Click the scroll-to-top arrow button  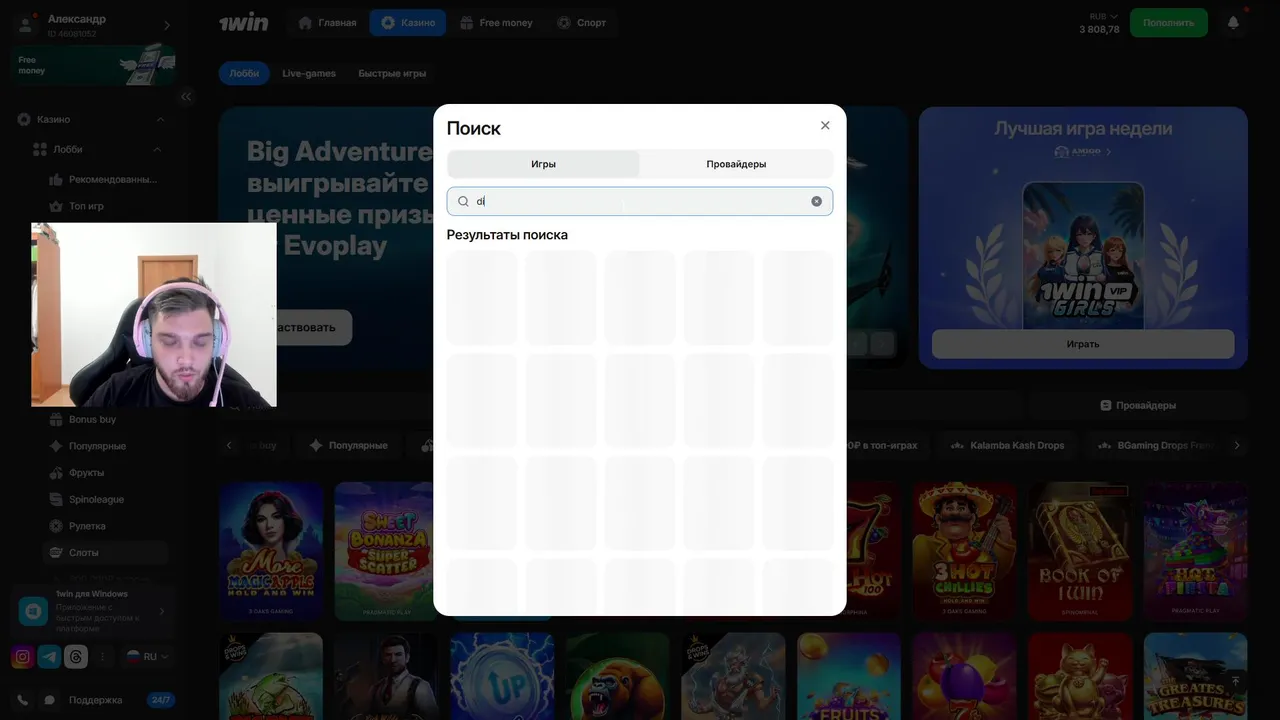pyautogui.click(x=1235, y=681)
